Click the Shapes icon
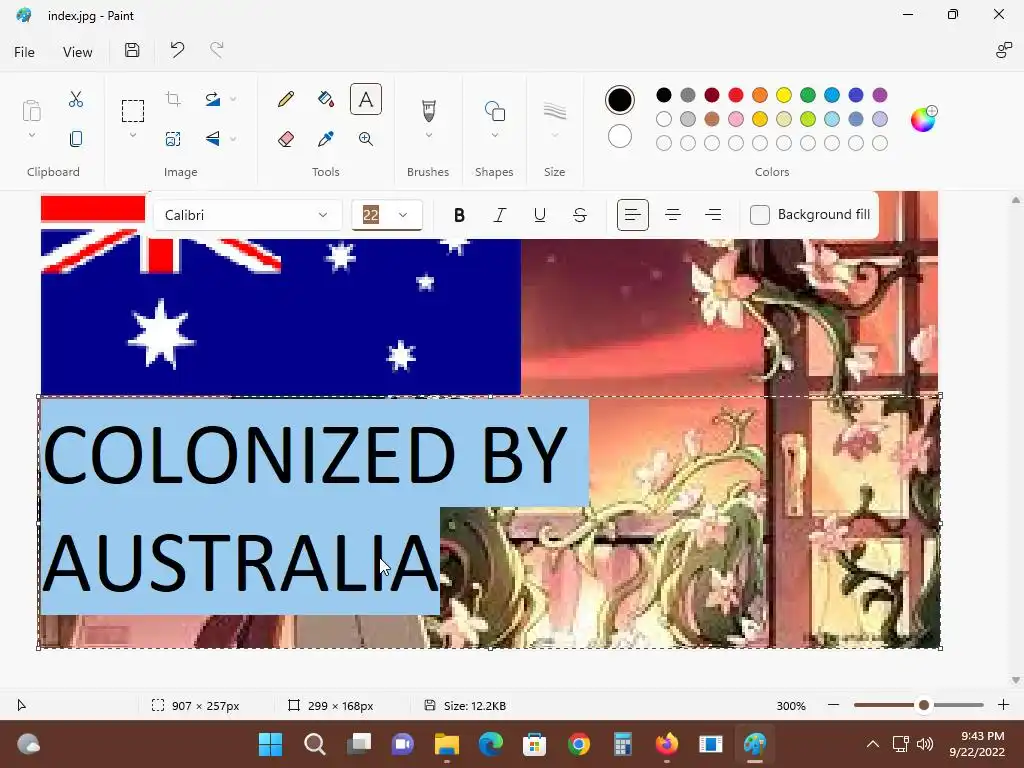Screen dimensions: 1024x768 tap(494, 111)
